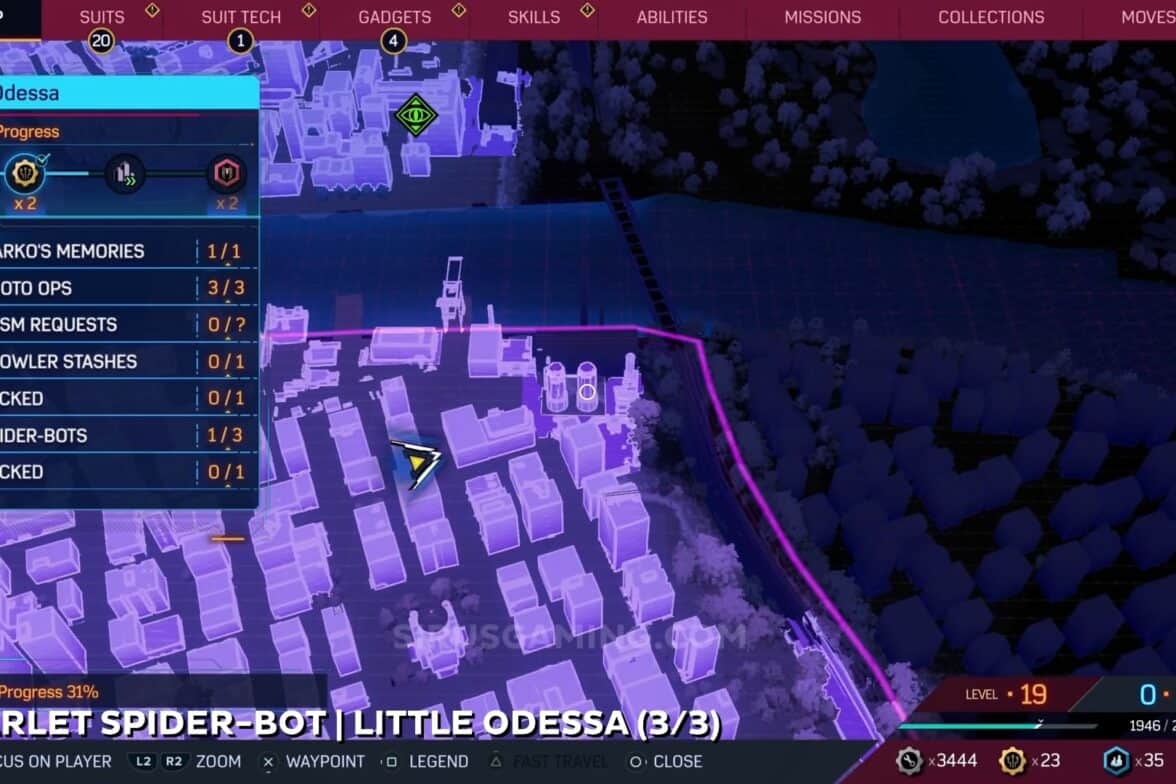Select the Marko's Memories 1/1 row

(128, 251)
